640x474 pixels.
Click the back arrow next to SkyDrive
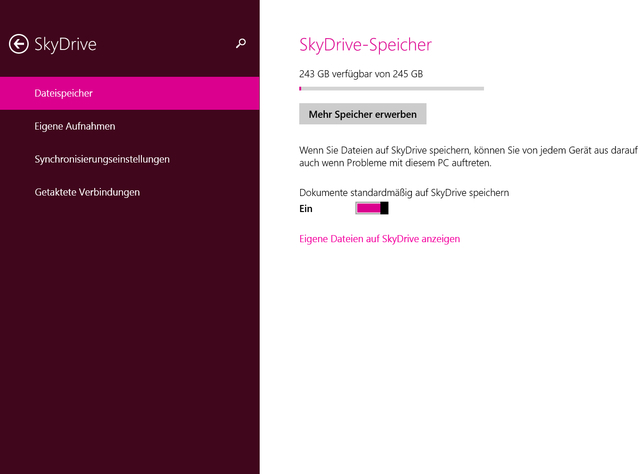pyautogui.click(x=18, y=44)
